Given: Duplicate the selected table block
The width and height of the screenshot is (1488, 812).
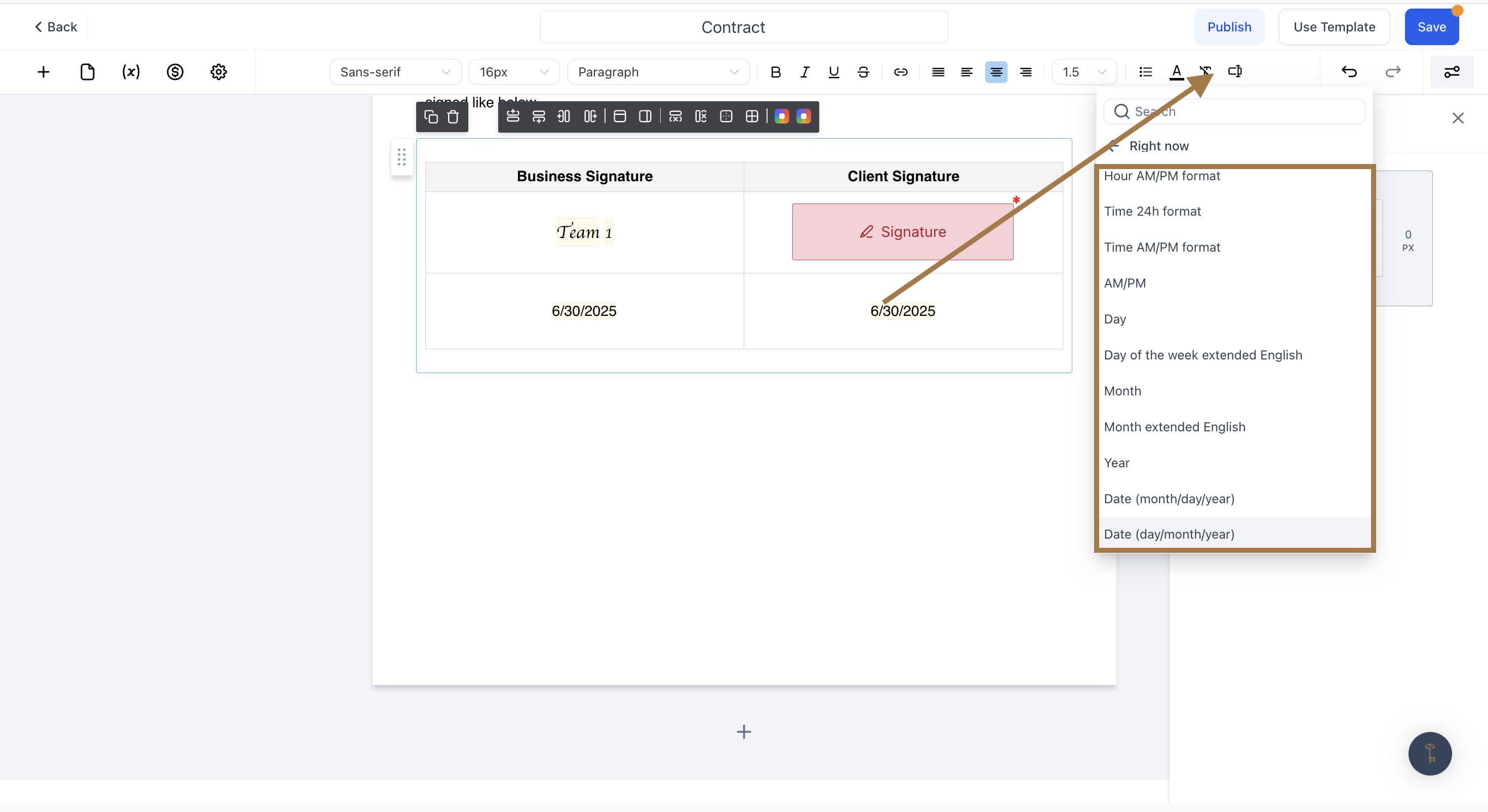Looking at the screenshot, I should click(431, 116).
